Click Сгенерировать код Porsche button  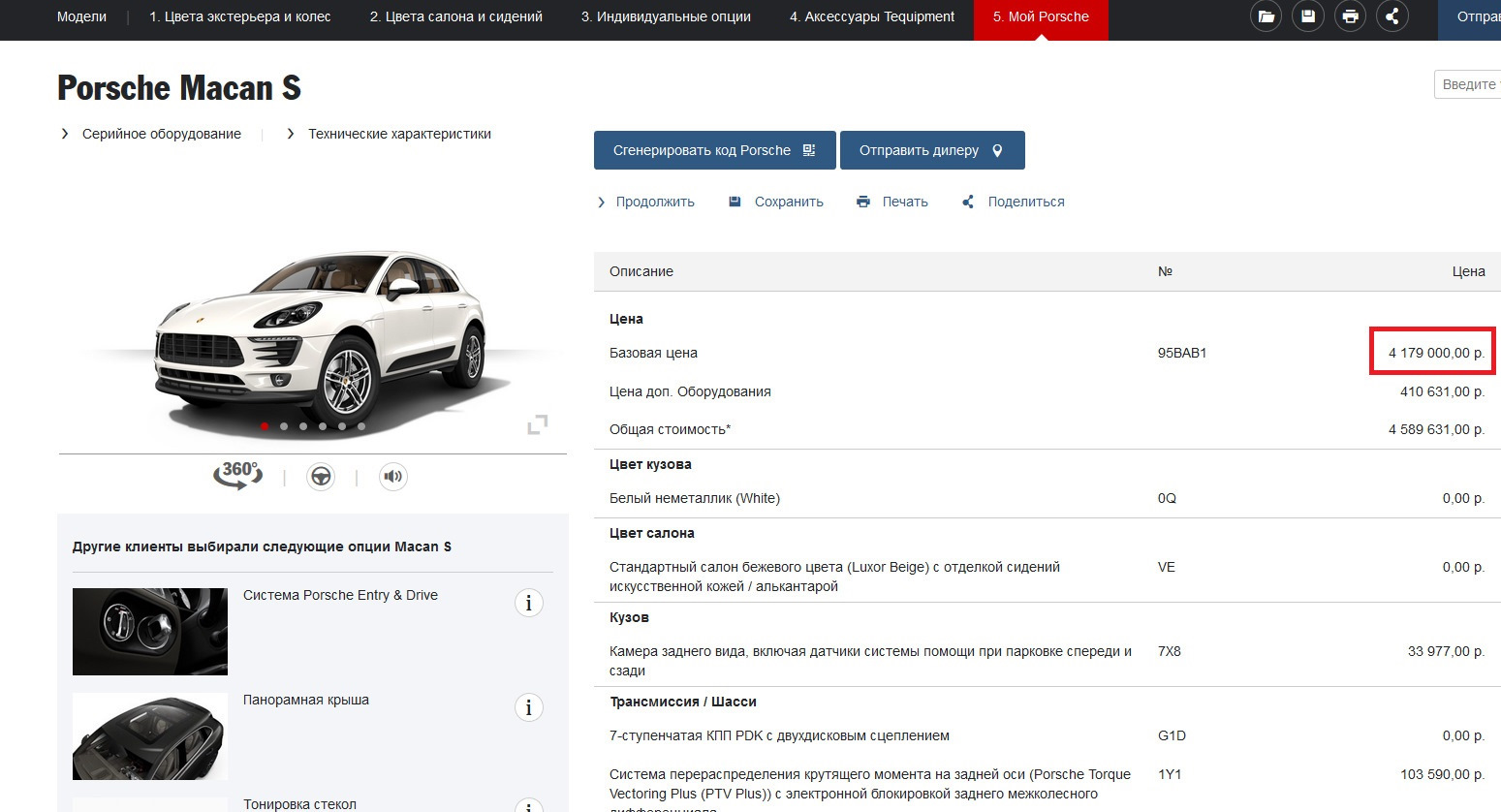715,150
